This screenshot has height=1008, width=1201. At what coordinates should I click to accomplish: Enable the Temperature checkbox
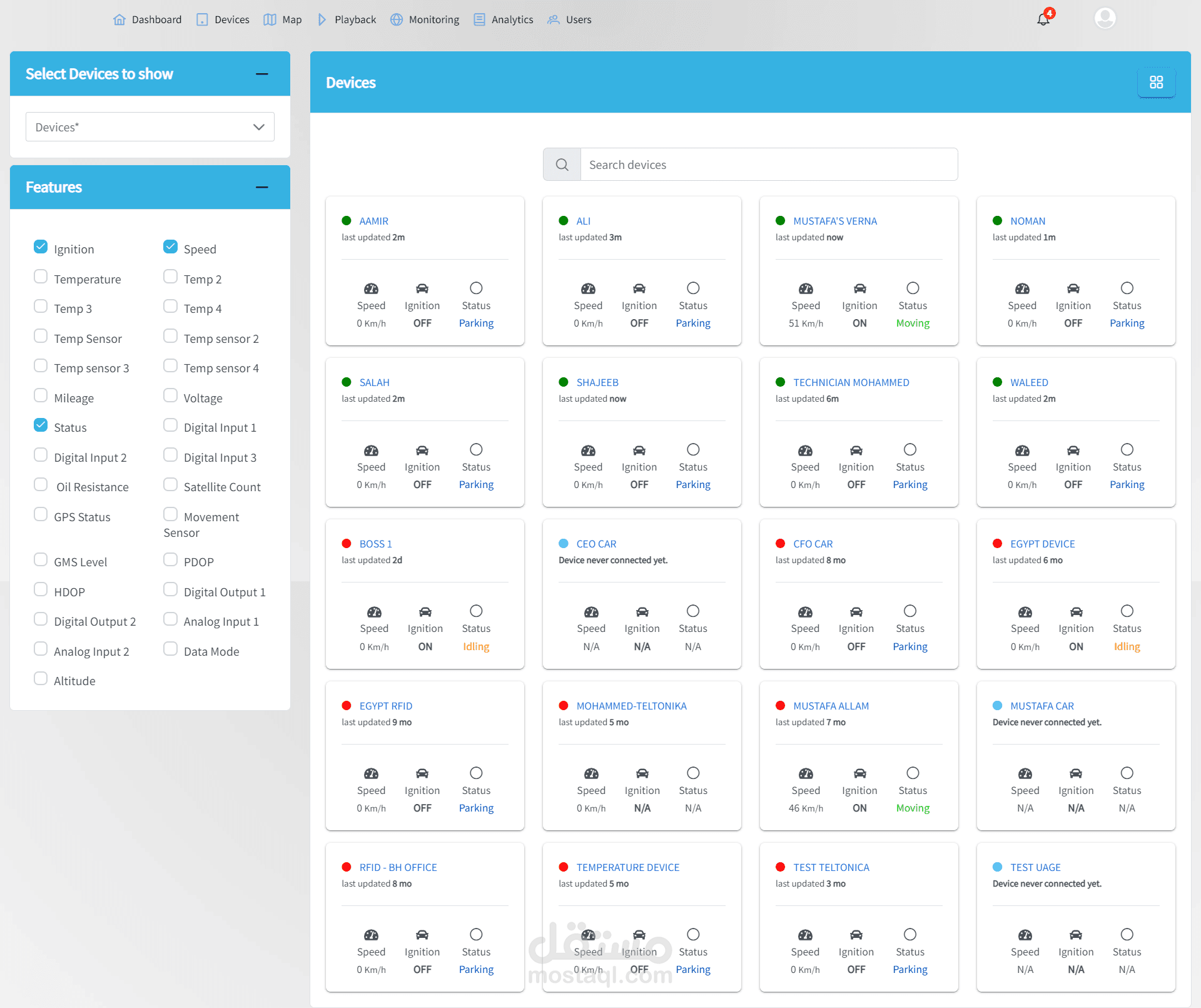[x=41, y=277]
